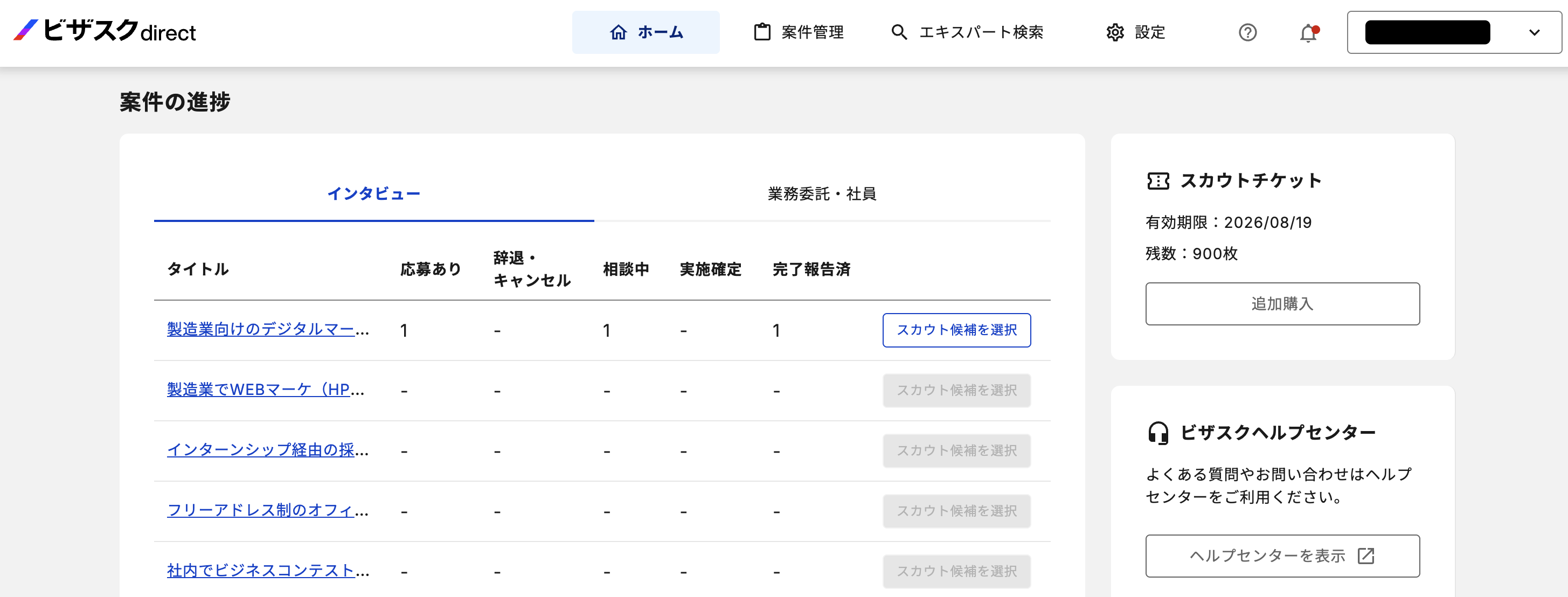Viewport: 1568px width, 597px height.
Task: Click 応募あり column header
Action: [x=431, y=269]
